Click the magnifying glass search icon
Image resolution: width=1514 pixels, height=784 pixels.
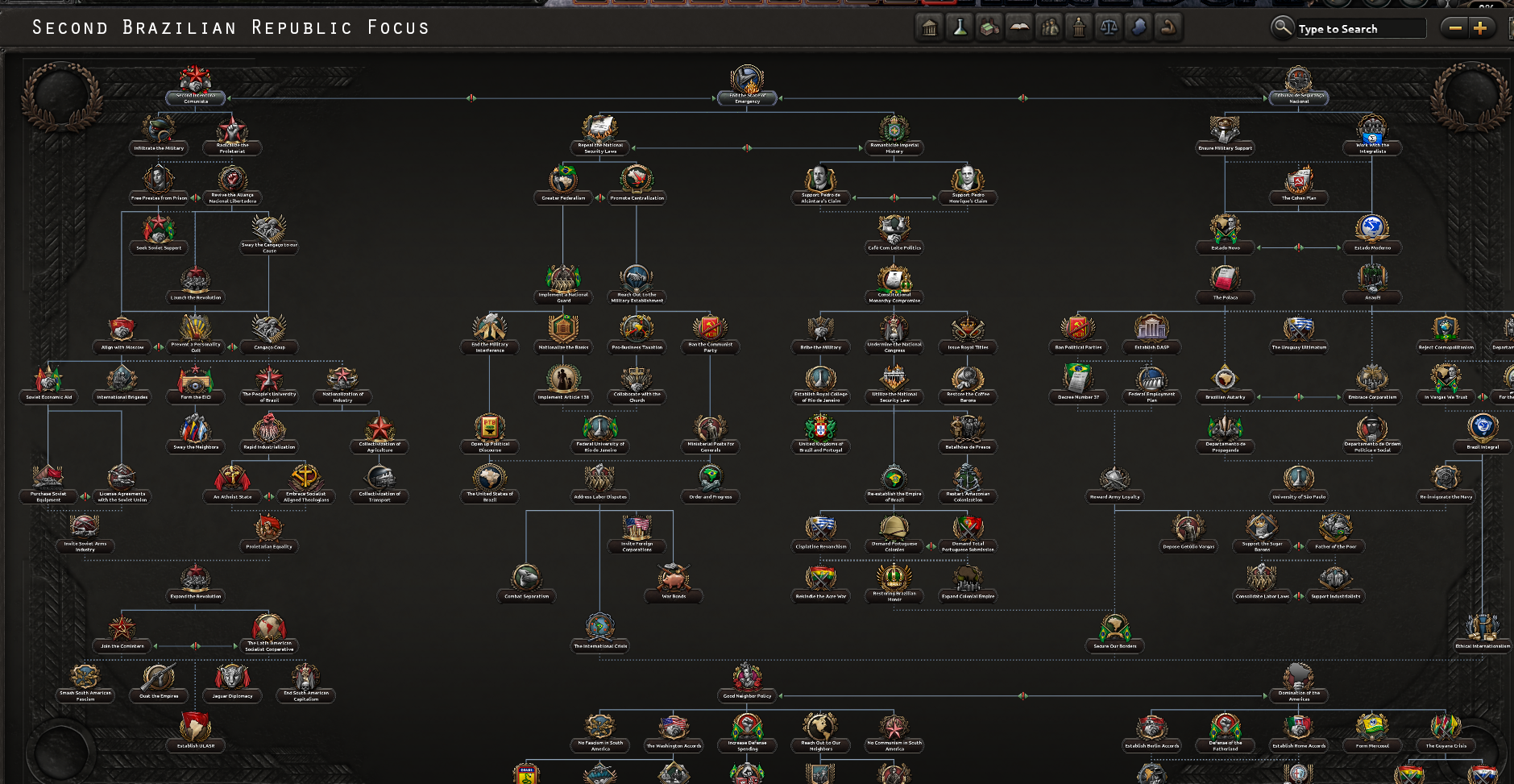[1282, 28]
